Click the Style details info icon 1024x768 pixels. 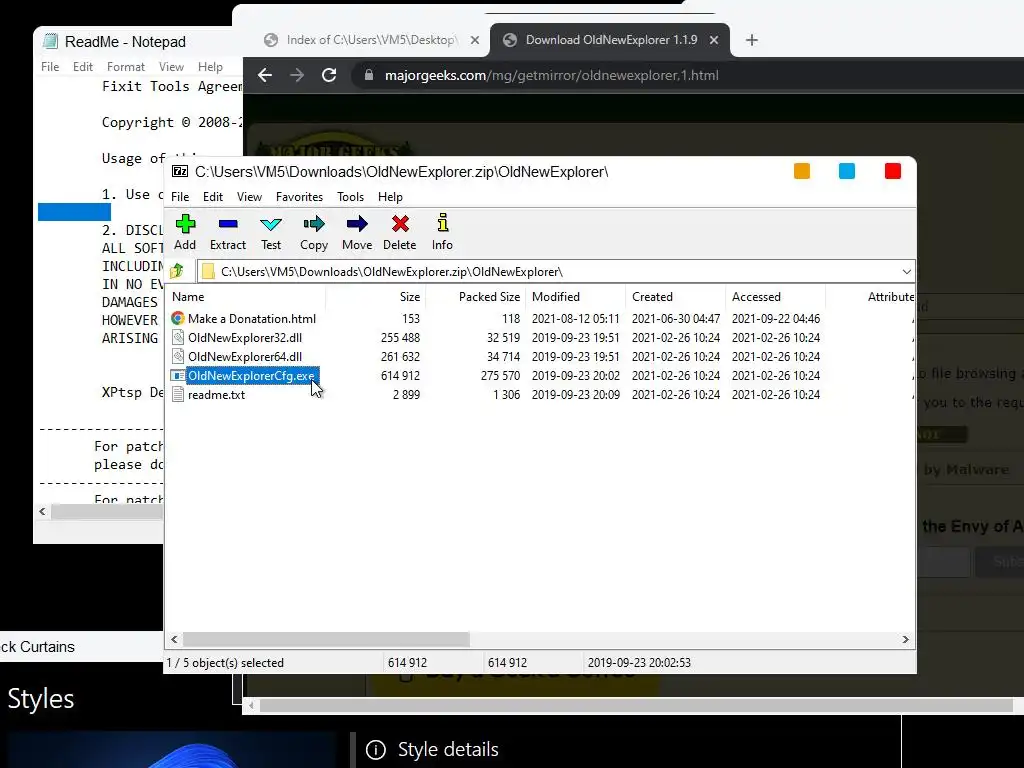[376, 749]
